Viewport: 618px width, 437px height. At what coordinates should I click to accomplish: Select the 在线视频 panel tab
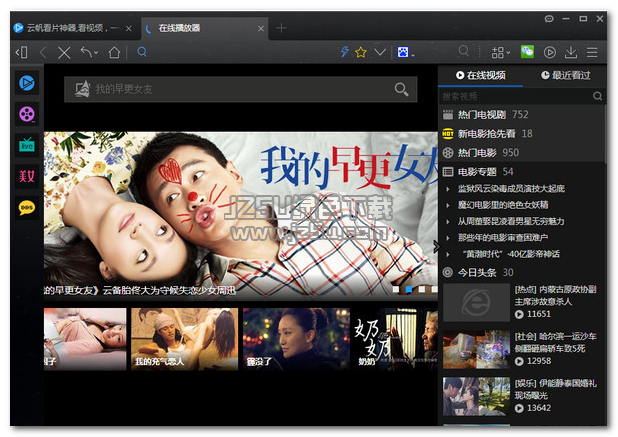[480, 75]
